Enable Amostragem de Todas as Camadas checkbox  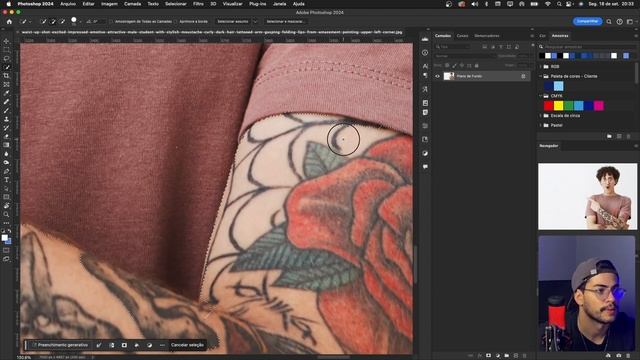(112, 22)
